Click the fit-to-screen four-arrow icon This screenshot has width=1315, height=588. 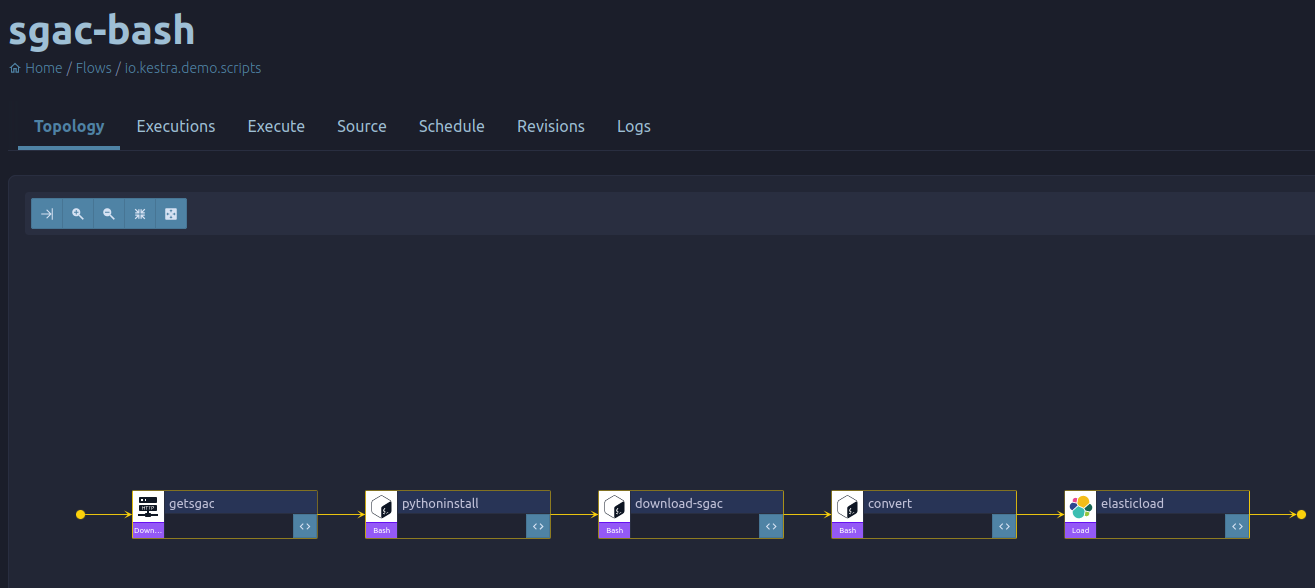pyautogui.click(x=171, y=214)
